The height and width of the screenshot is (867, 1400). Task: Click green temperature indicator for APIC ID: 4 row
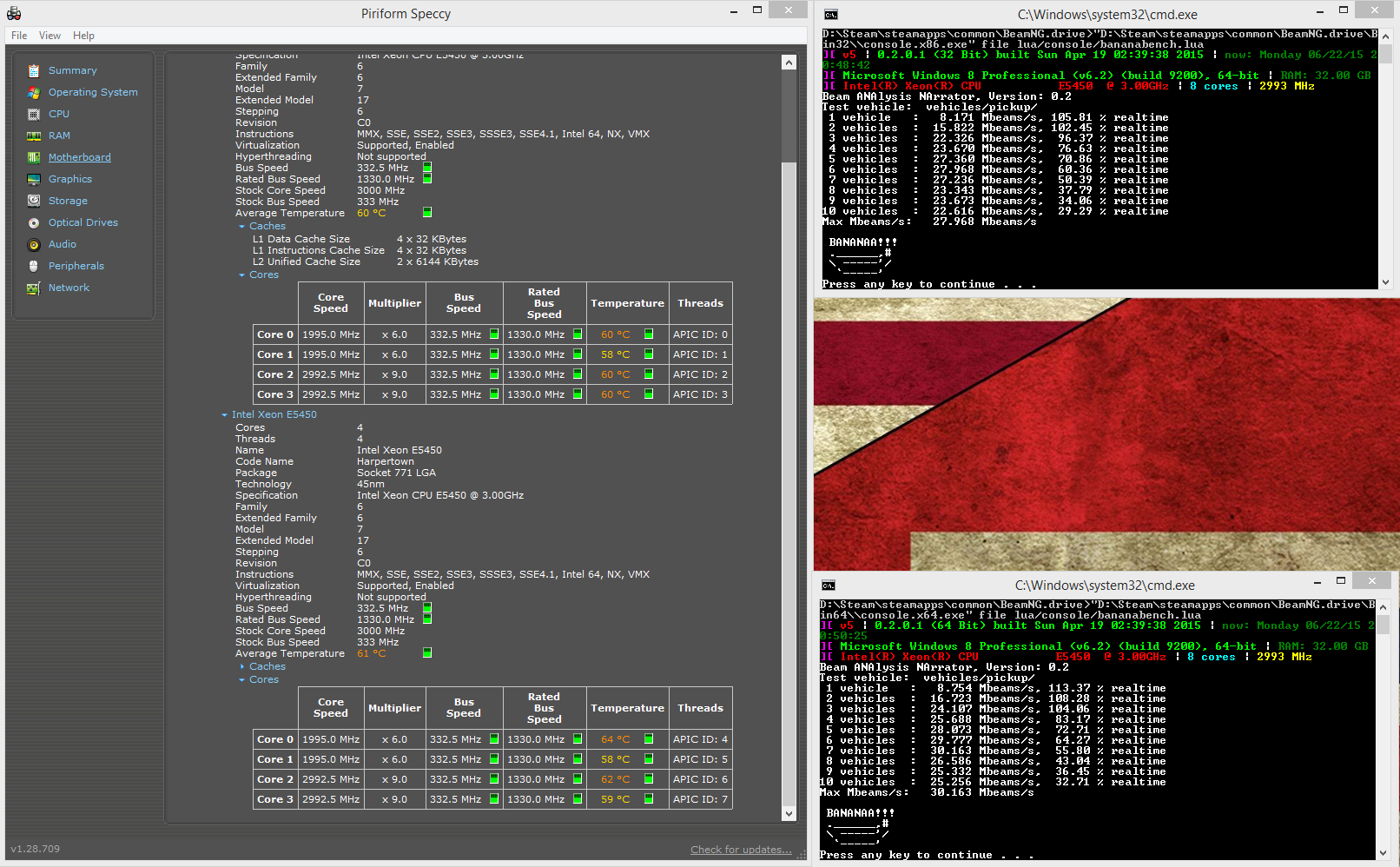[649, 739]
